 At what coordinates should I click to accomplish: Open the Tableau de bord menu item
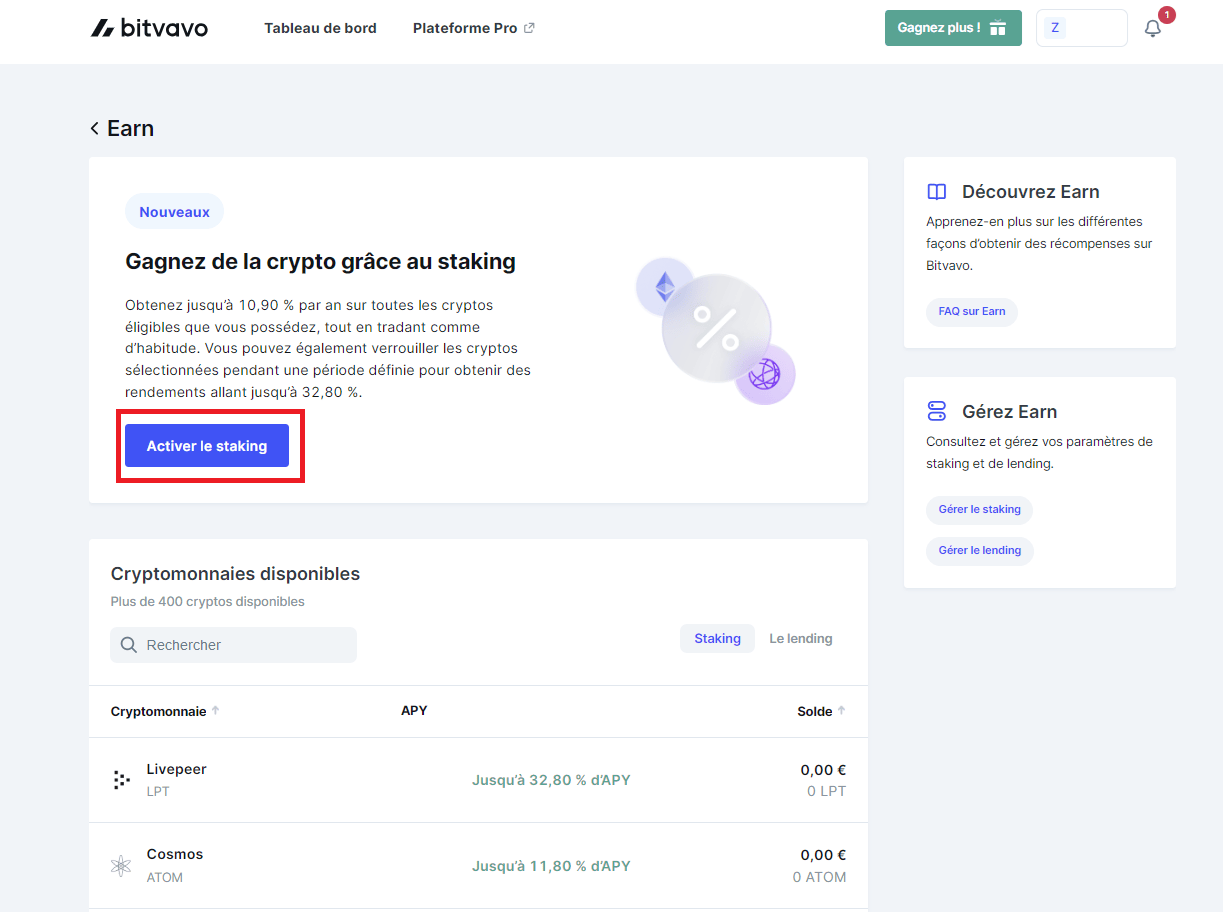click(x=320, y=28)
